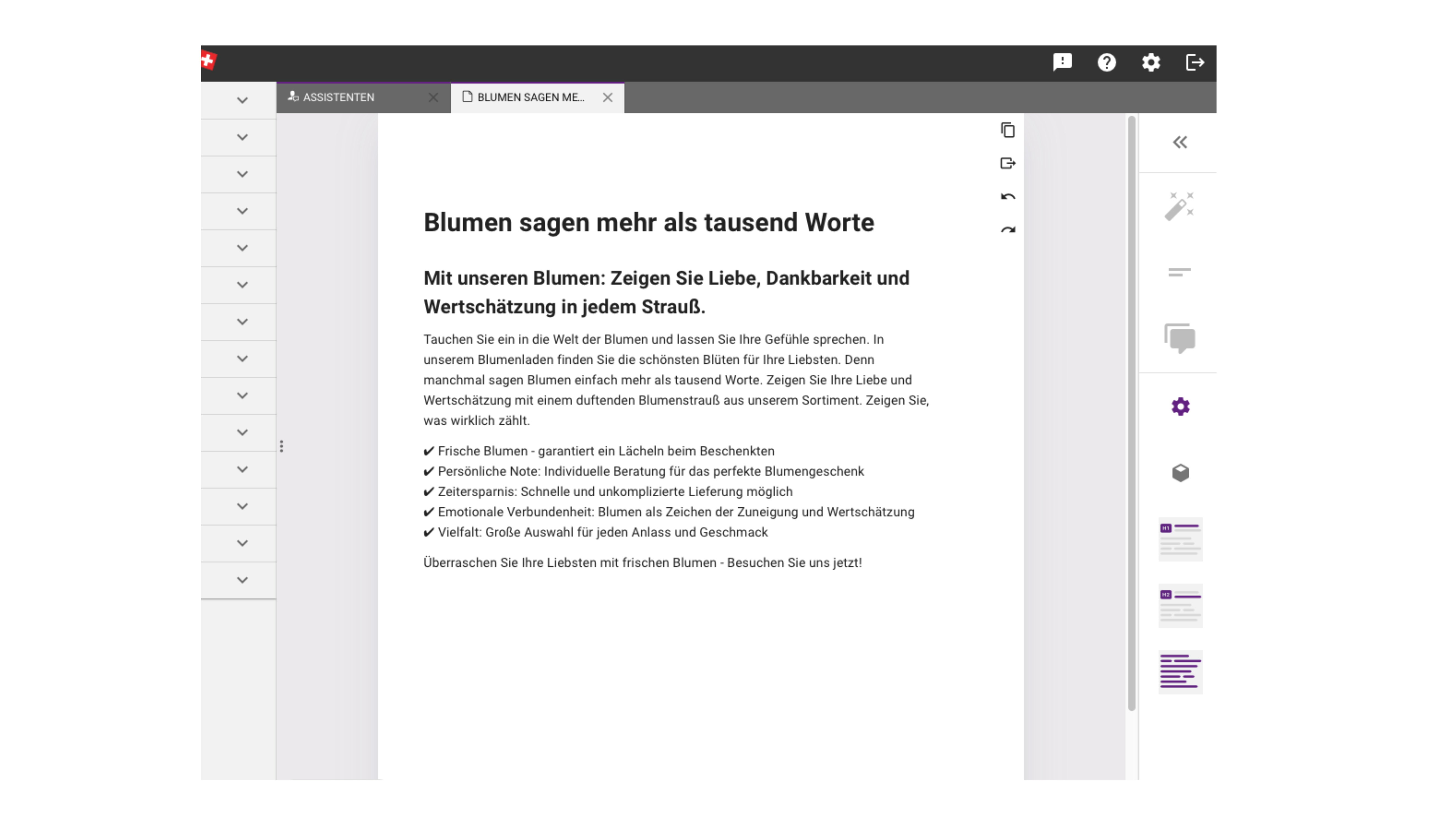Viewport: 1456px width, 819px height.
Task: Undo the last edit
Action: tap(1007, 197)
